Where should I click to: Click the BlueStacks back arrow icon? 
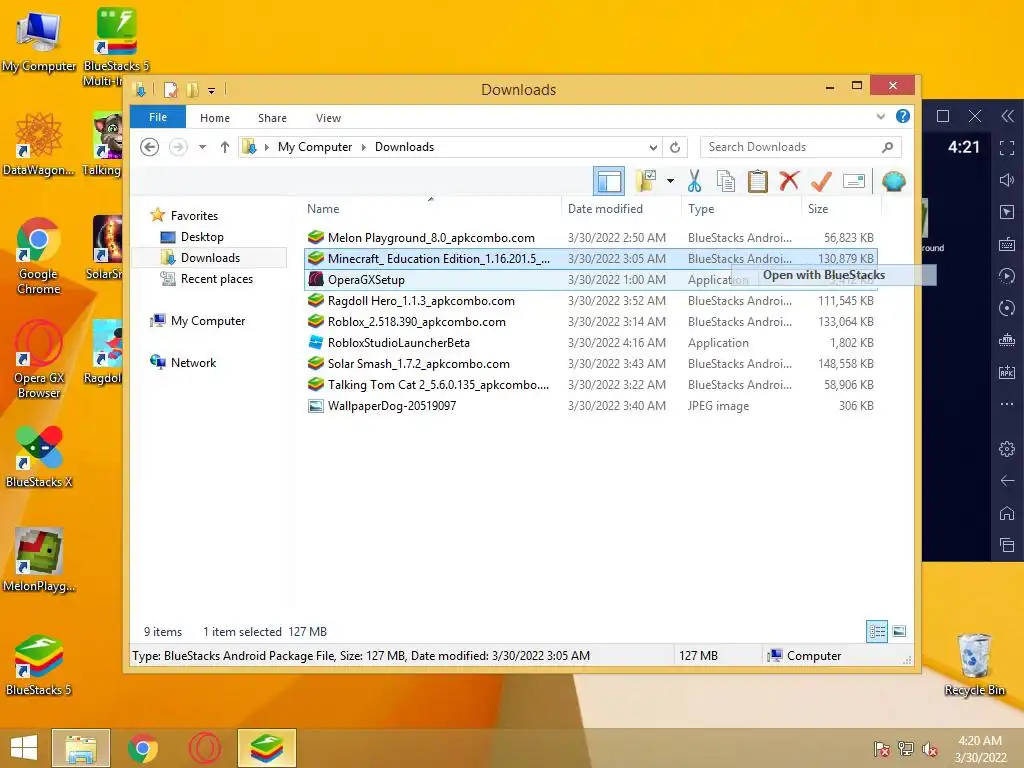(1007, 481)
